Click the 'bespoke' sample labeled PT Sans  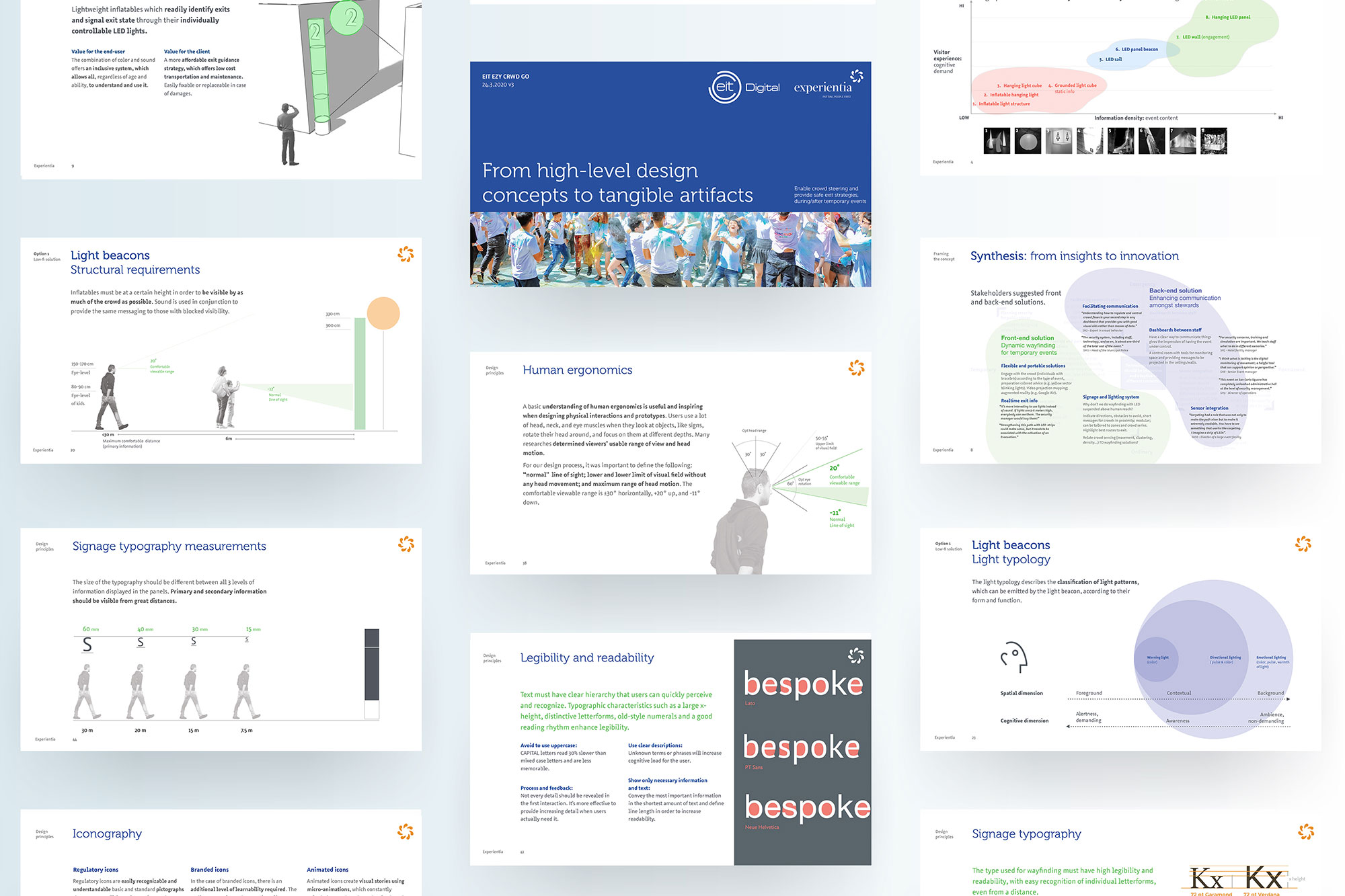pyautogui.click(x=802, y=747)
